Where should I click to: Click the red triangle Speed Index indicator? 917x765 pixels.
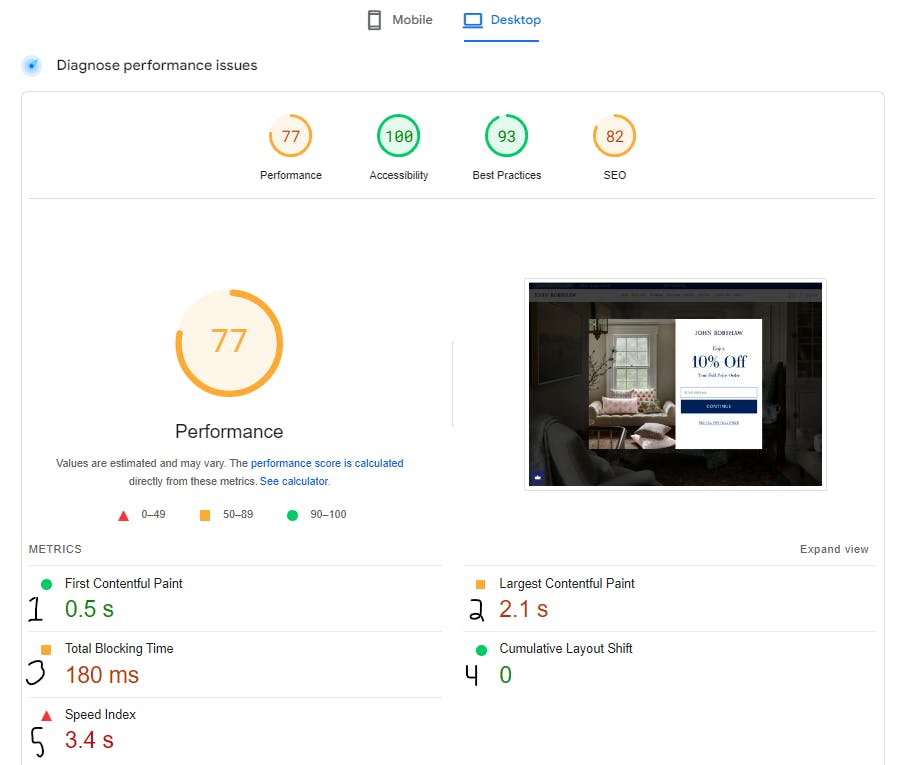(x=47, y=715)
